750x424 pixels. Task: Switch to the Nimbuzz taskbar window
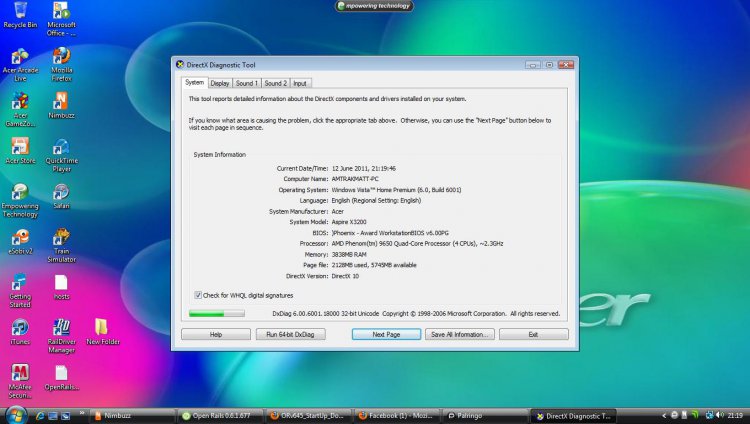pyautogui.click(x=132, y=416)
